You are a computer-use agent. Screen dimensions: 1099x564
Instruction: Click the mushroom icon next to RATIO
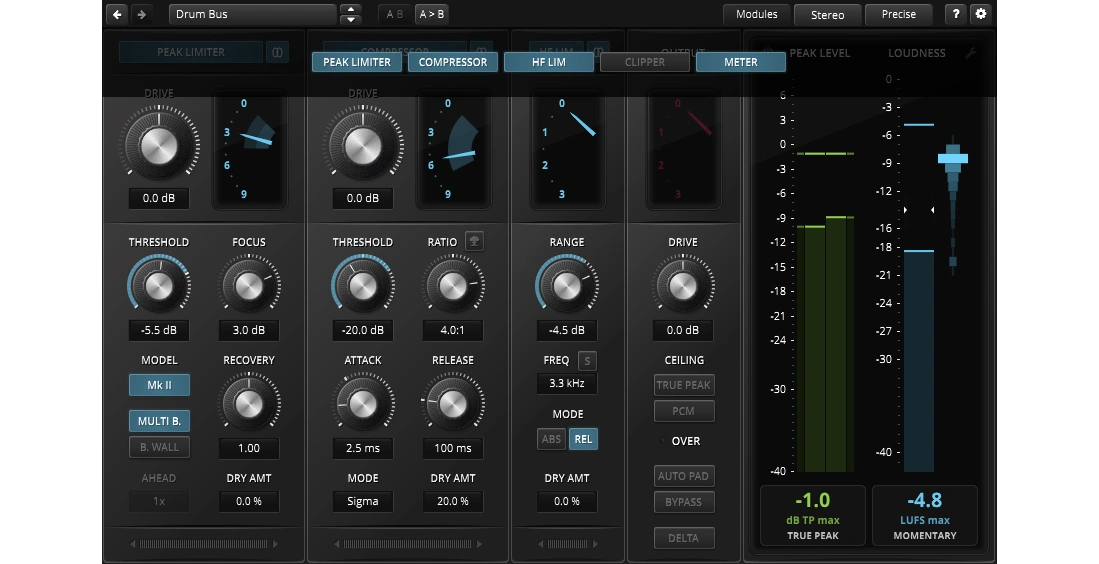click(x=475, y=241)
